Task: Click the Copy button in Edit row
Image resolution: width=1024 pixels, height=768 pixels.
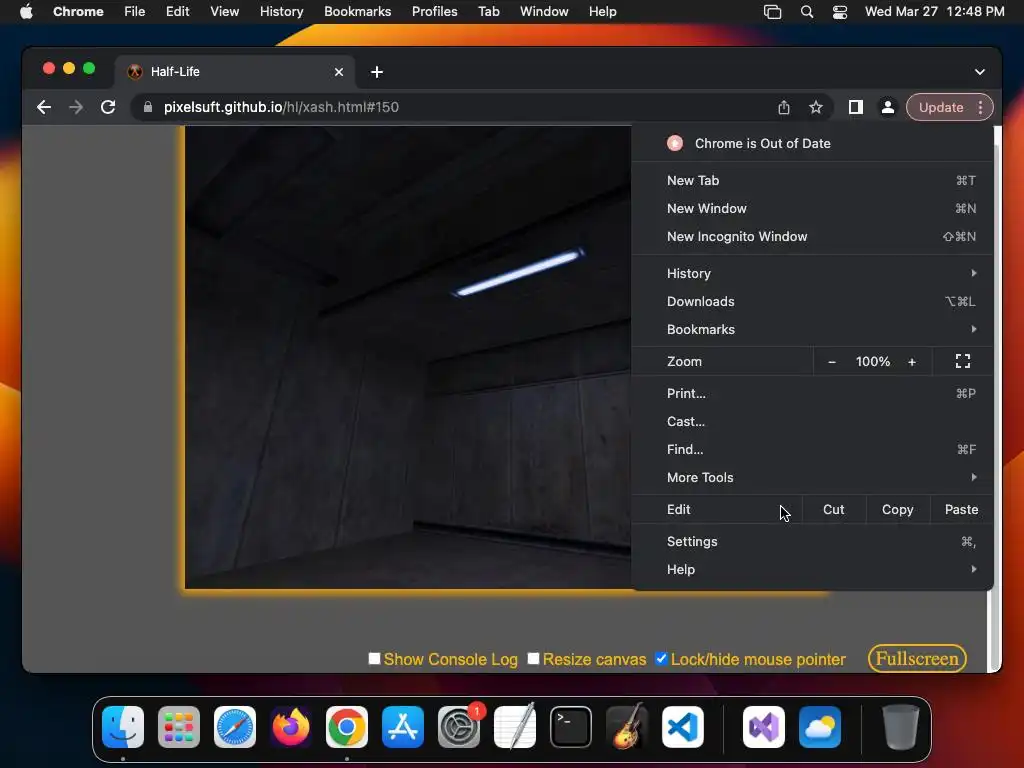Action: coord(897,509)
